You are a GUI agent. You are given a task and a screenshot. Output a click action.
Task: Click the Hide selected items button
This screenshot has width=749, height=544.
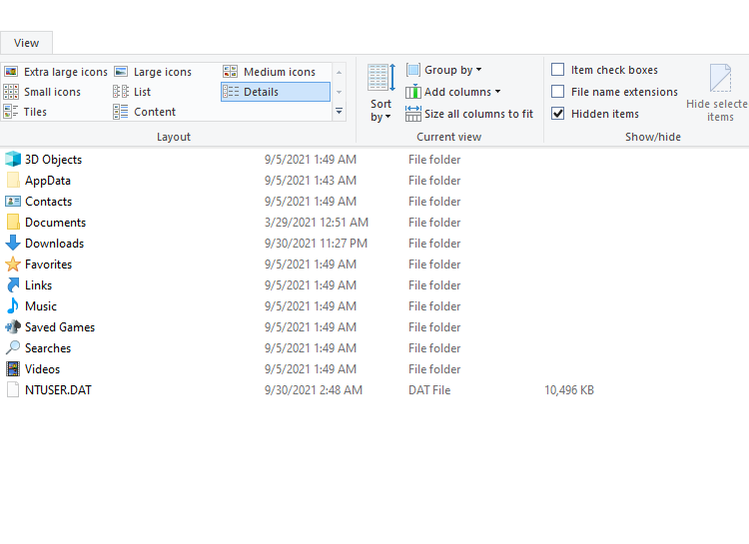point(718,94)
